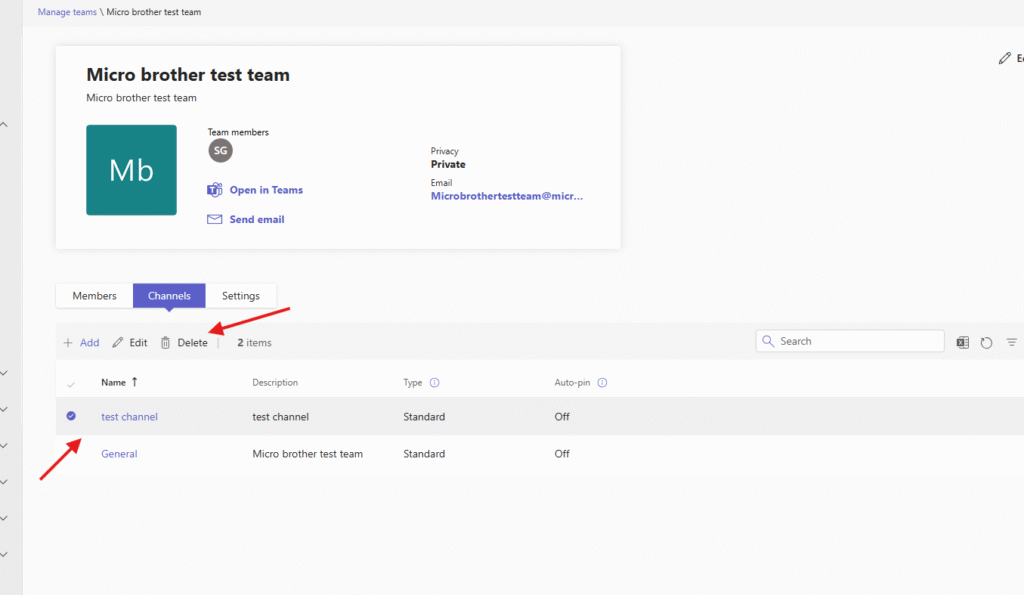Screen dimensions: 1024x595
Task: Add a new channel
Action: [81, 343]
